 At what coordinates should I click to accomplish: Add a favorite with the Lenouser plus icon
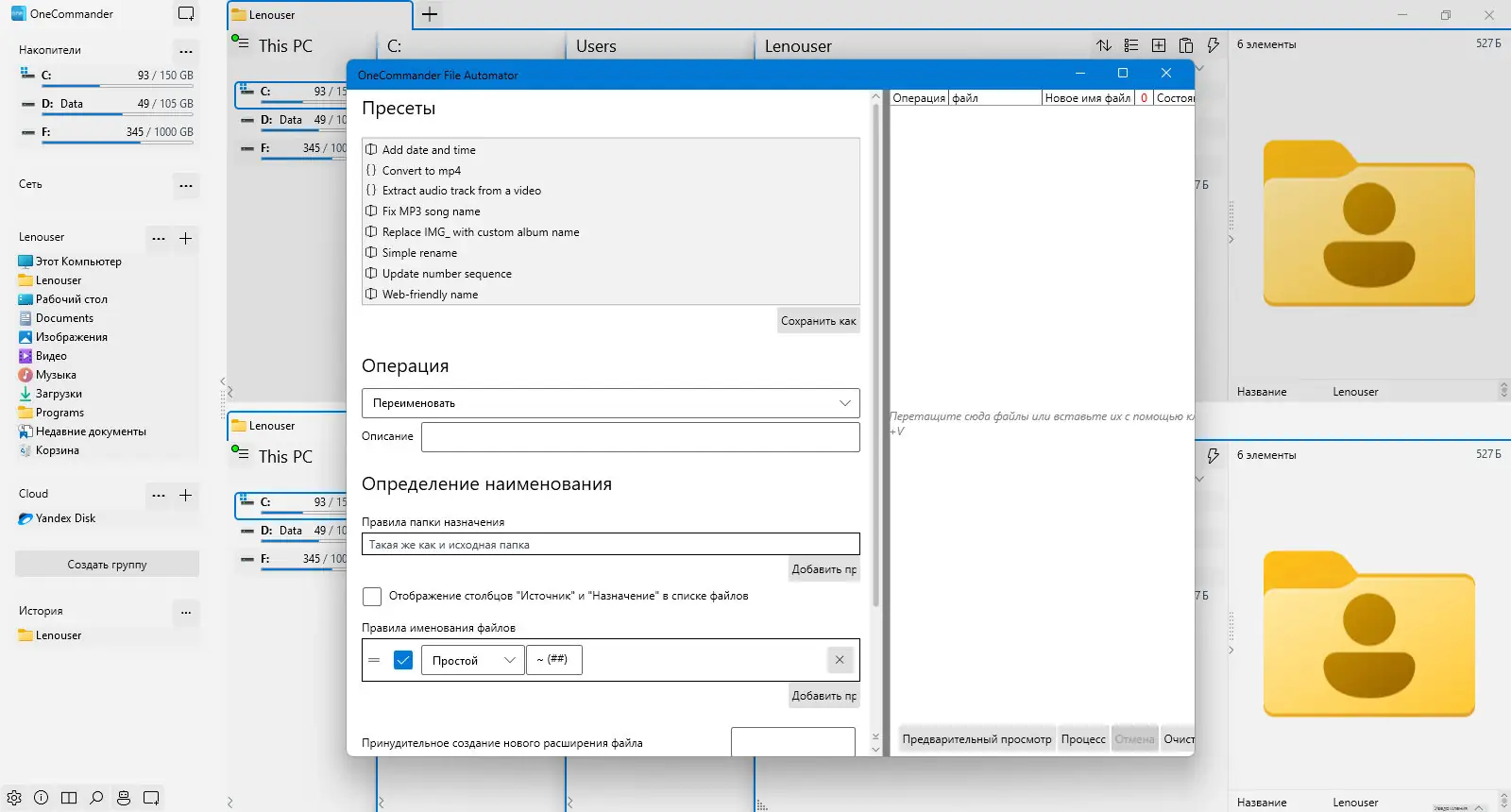[x=186, y=238]
